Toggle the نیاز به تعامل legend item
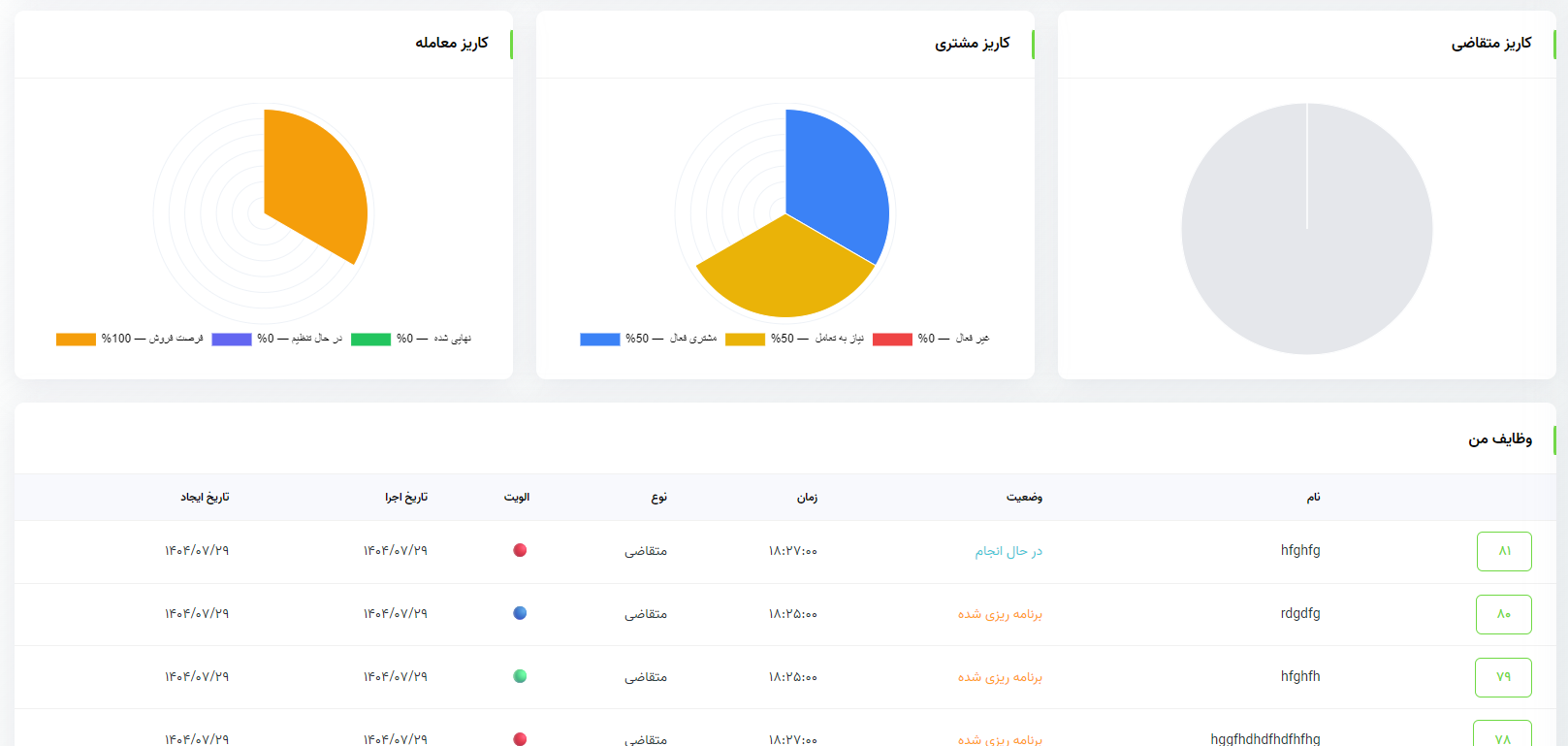The image size is (1568, 746). point(794,339)
